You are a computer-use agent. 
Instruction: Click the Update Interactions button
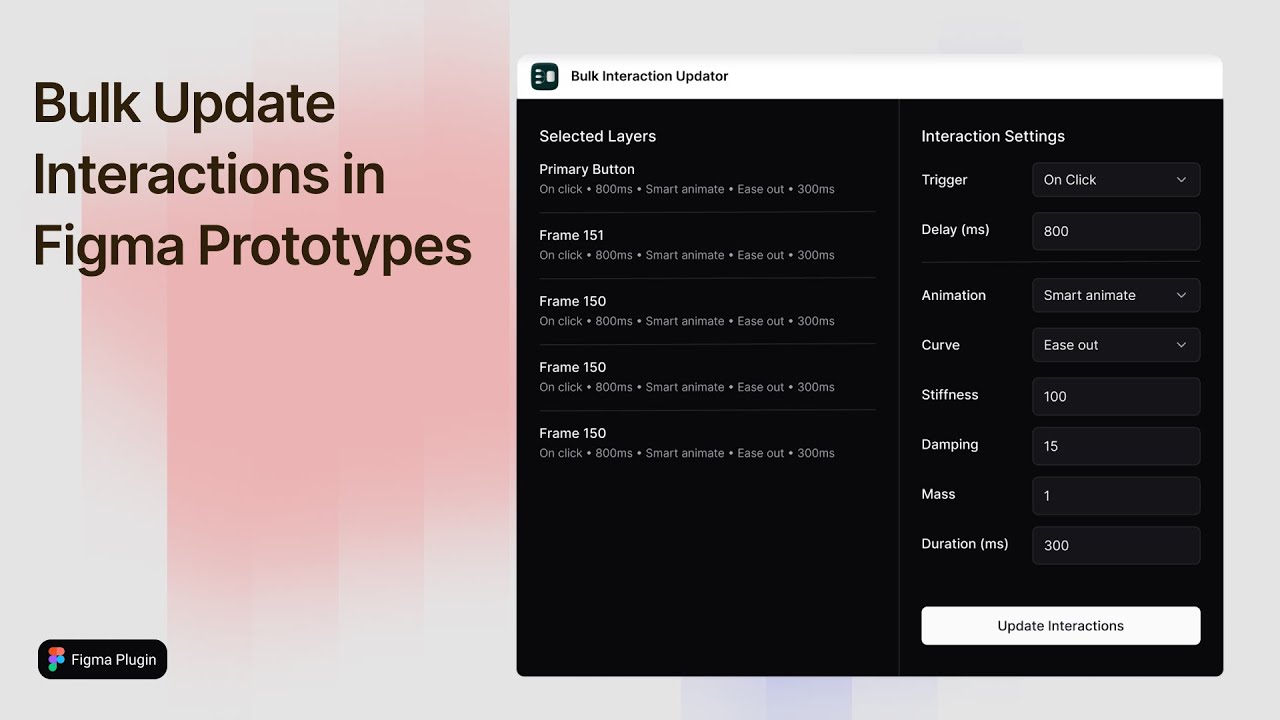coord(1061,626)
